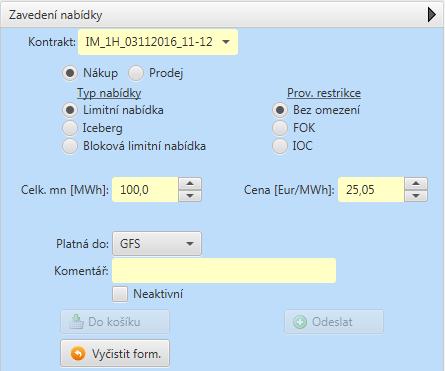Click the Do košíku button
The height and width of the screenshot is (371, 445).
[x=115, y=322]
